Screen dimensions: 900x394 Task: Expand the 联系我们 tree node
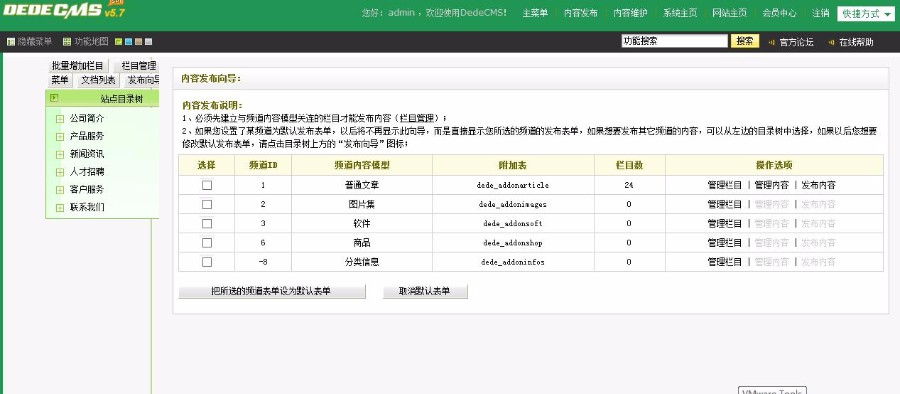(60, 208)
